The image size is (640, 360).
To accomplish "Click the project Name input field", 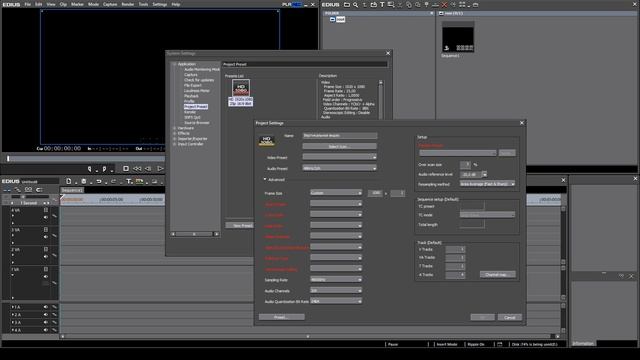I will coord(340,135).
